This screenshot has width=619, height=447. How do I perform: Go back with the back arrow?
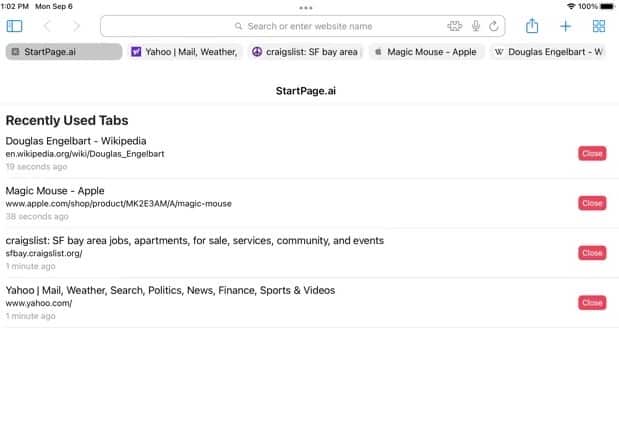[x=47, y=26]
